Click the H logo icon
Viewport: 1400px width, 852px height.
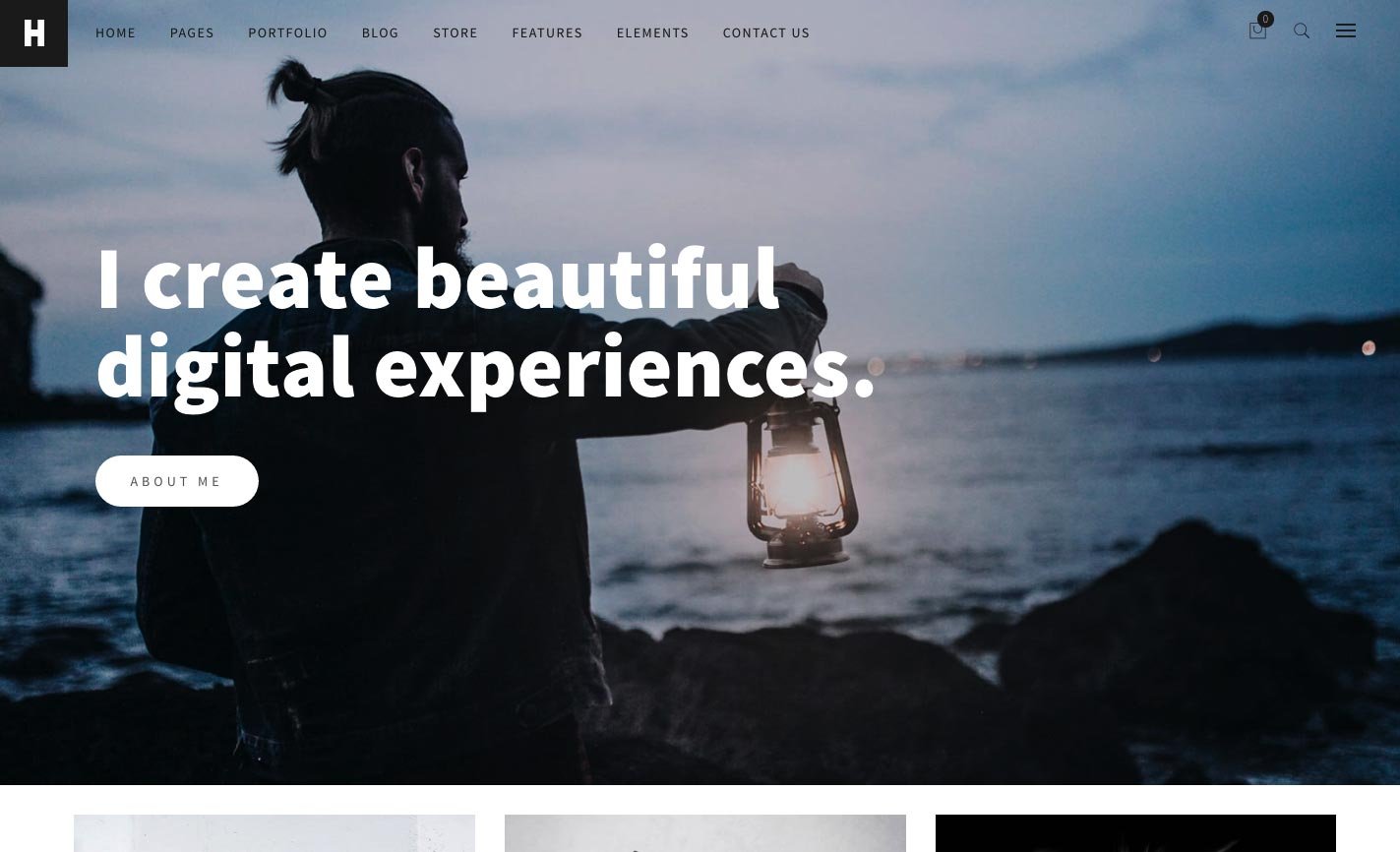(x=33, y=33)
